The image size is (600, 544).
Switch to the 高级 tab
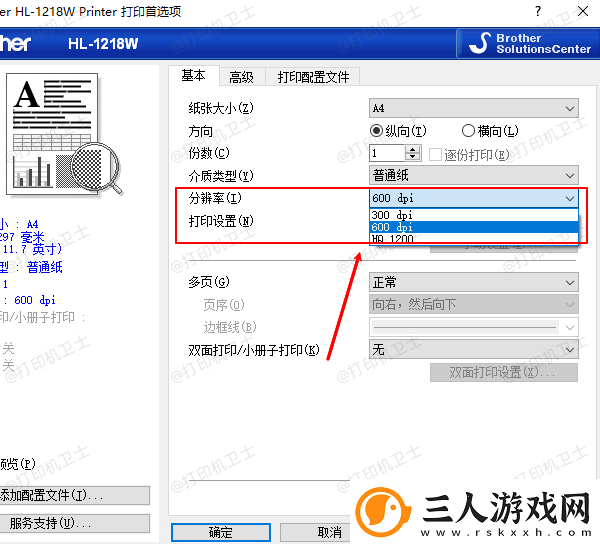pyautogui.click(x=241, y=77)
